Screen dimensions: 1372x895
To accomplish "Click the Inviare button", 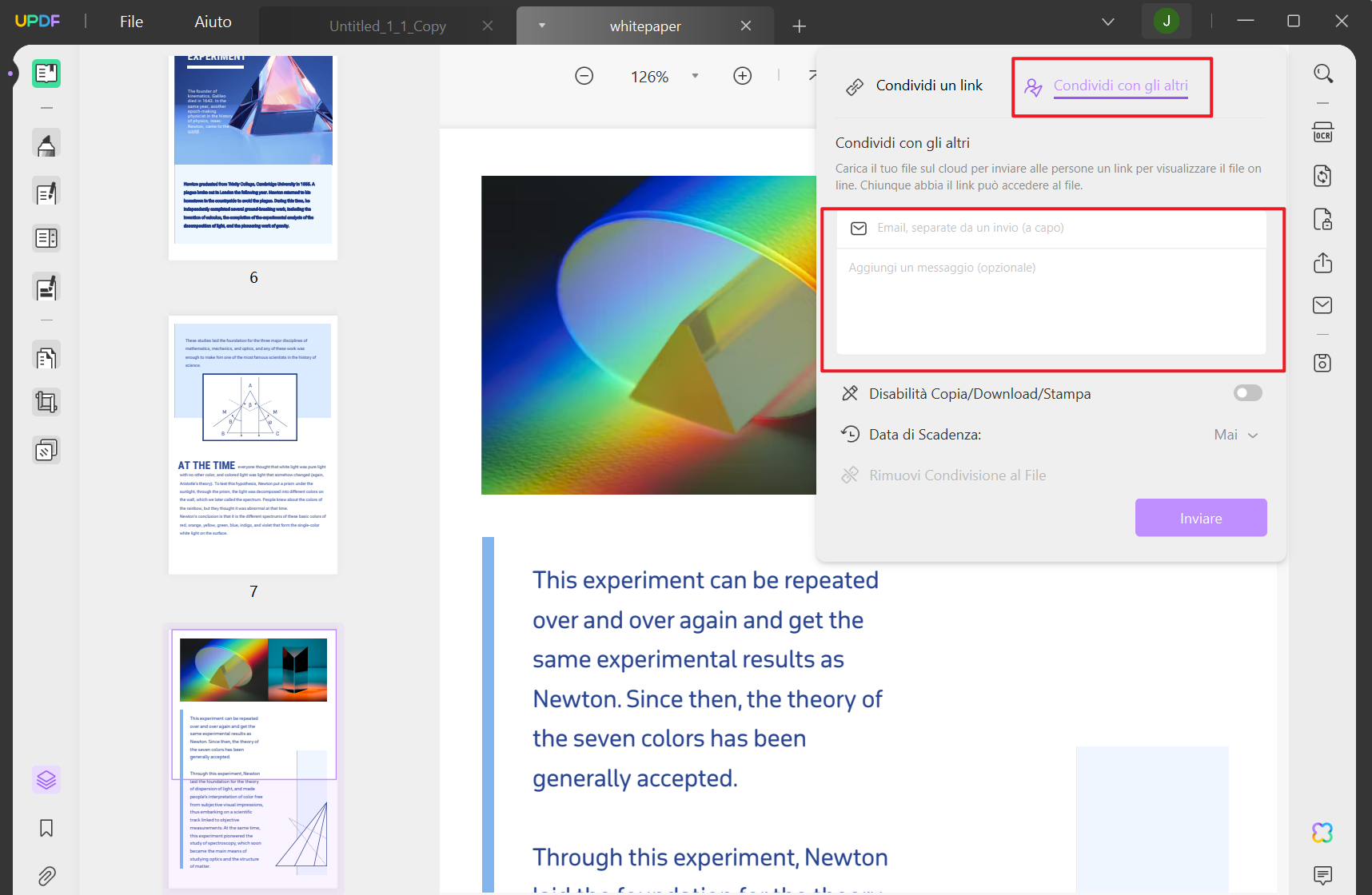I will (x=1201, y=518).
